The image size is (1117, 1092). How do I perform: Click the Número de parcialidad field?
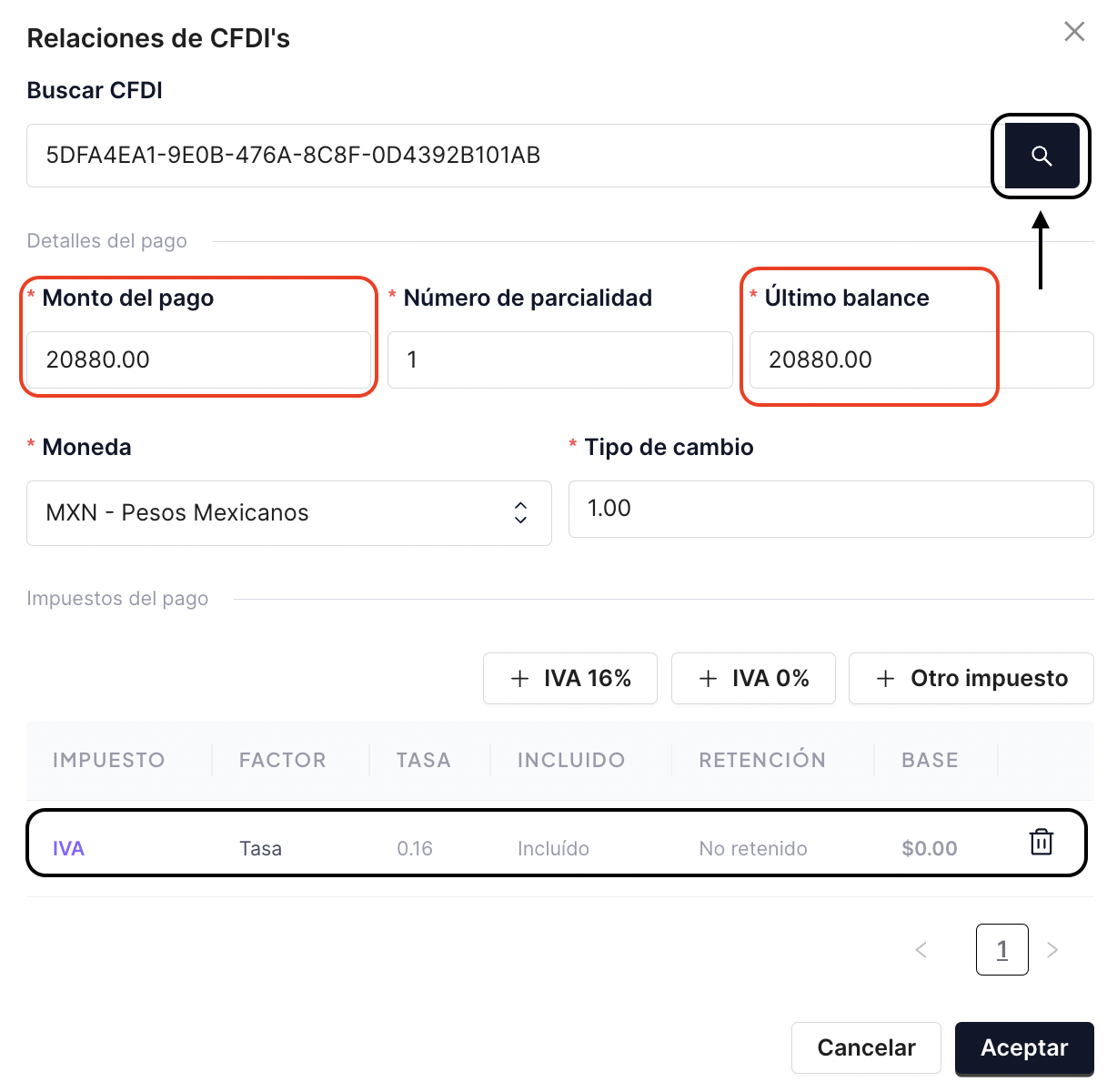[560, 359]
